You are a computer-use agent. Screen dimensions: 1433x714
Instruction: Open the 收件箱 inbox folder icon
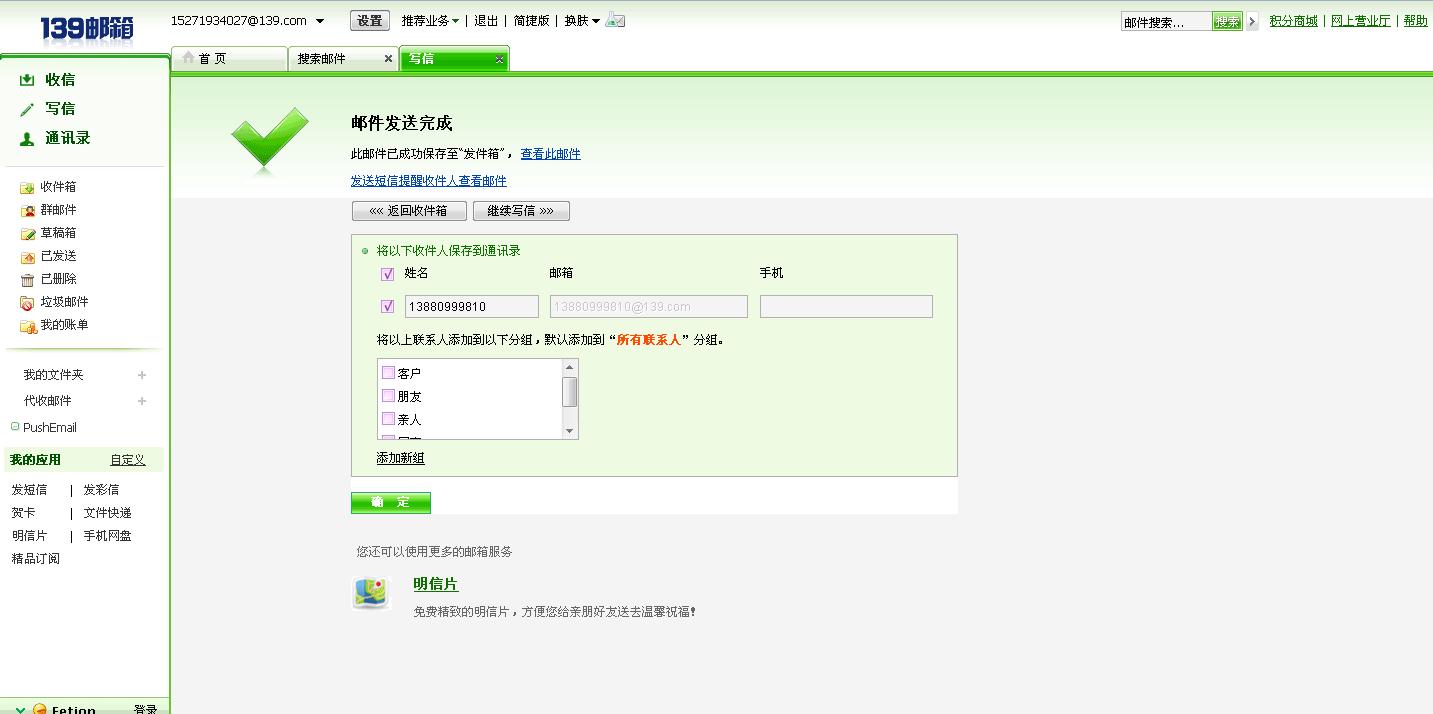[28, 188]
